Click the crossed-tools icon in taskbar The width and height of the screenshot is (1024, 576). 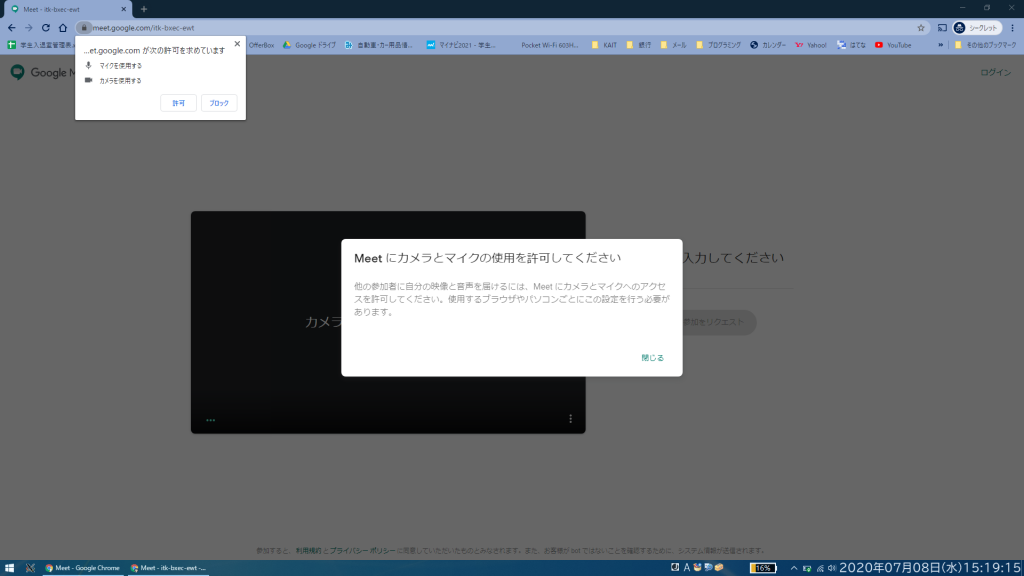pos(30,568)
